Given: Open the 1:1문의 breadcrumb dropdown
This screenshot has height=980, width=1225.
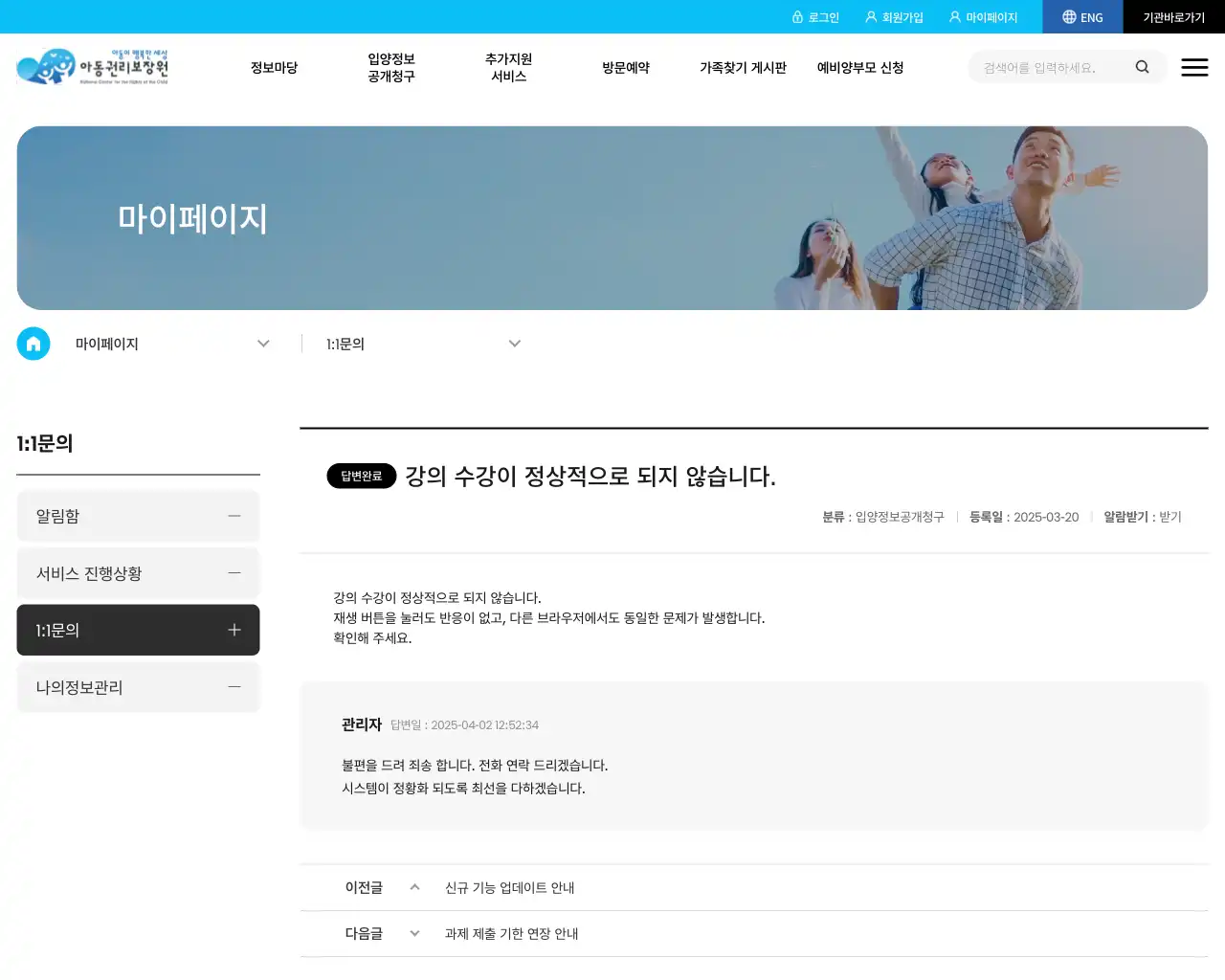Looking at the screenshot, I should tap(515, 344).
